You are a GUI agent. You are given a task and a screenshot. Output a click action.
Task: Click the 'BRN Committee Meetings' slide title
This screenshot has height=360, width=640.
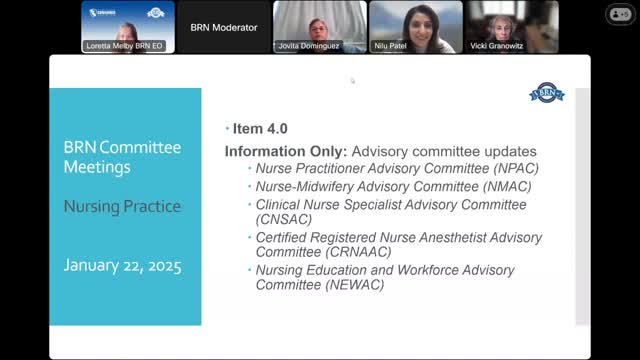click(x=122, y=157)
